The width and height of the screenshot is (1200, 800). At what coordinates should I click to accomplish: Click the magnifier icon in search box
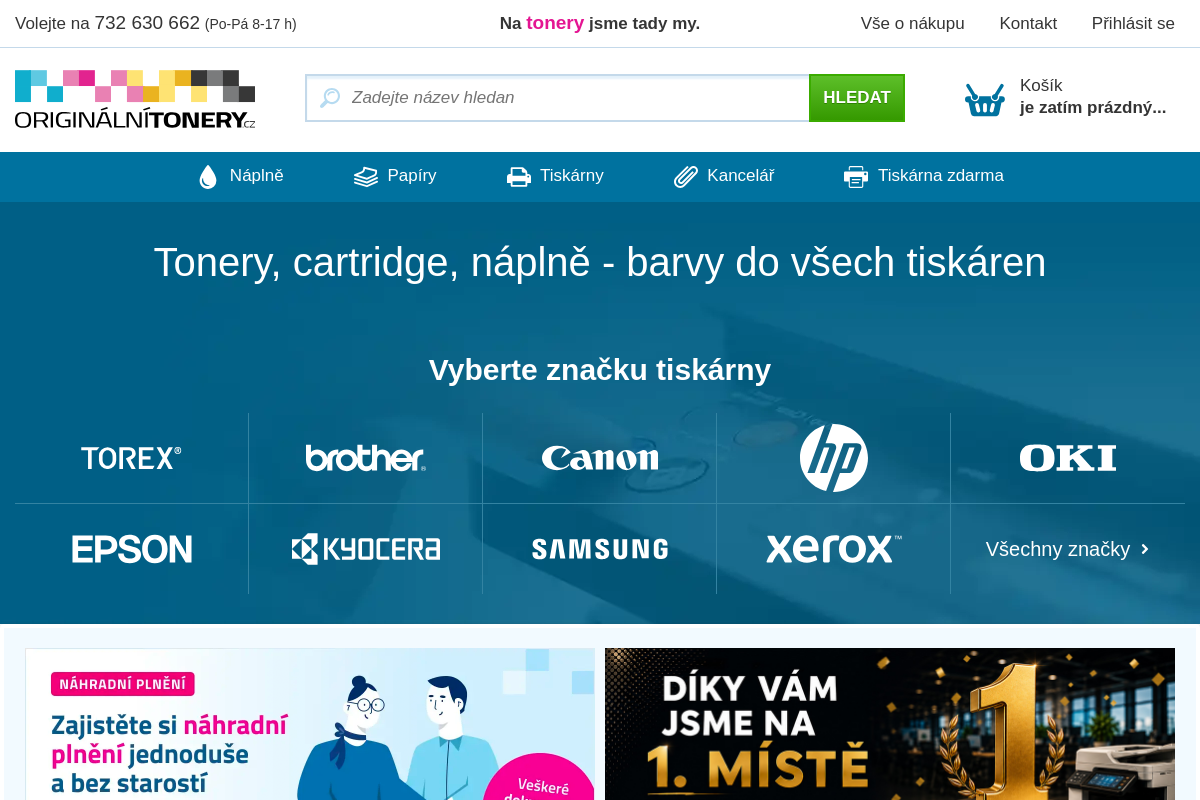point(330,98)
